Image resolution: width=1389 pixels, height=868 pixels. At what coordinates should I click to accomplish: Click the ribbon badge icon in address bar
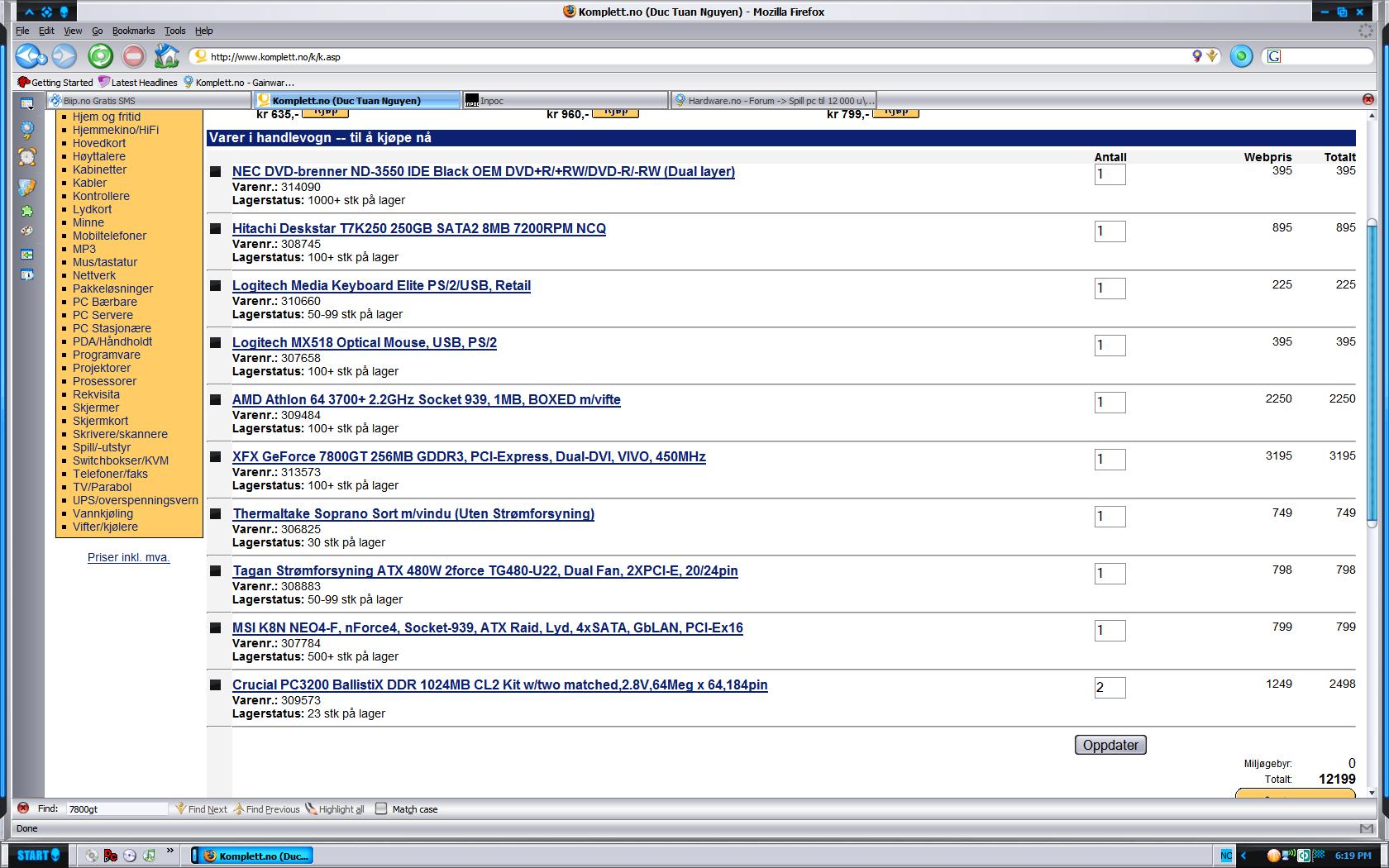tap(1196, 56)
